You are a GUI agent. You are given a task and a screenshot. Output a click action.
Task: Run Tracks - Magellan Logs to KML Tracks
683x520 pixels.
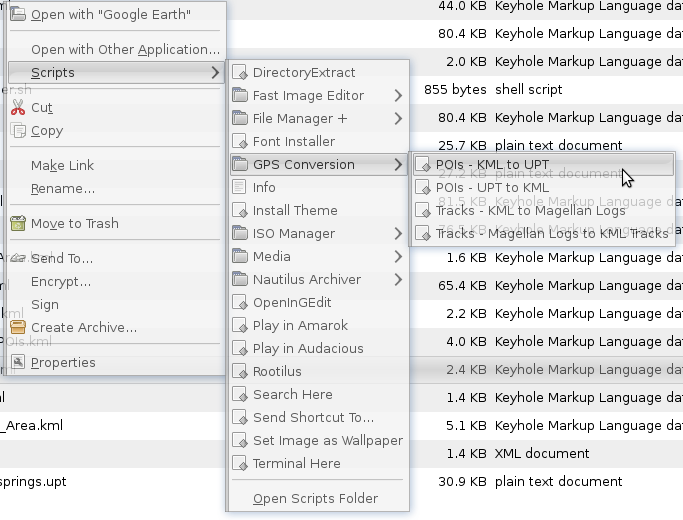pyautogui.click(x=543, y=233)
